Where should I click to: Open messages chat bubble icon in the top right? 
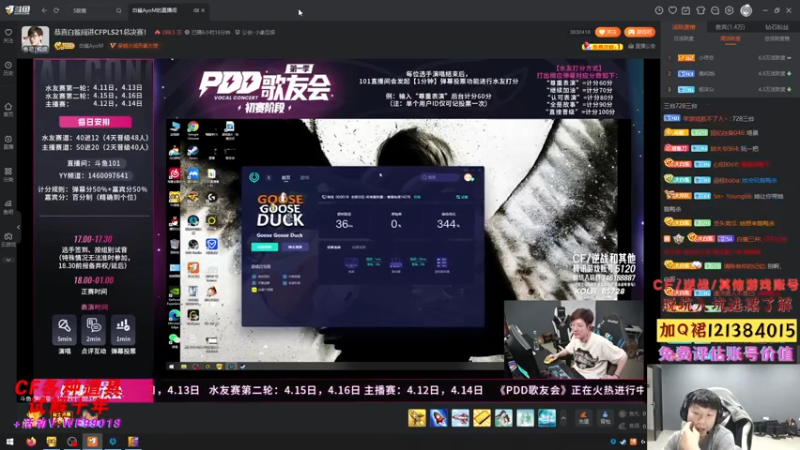point(715,10)
